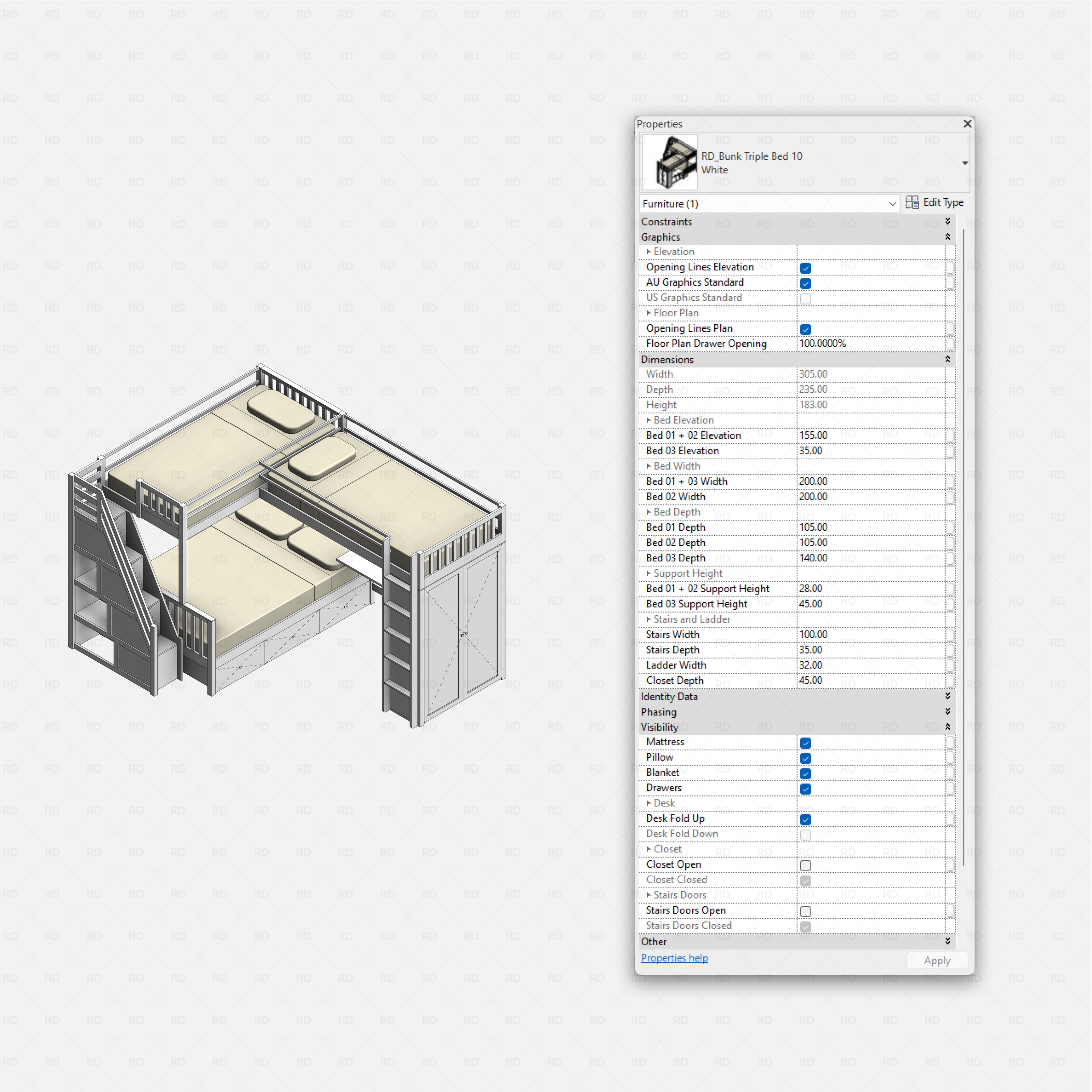Click associate parameter button beside Closet Depth
The width and height of the screenshot is (1092, 1092).
pos(950,681)
